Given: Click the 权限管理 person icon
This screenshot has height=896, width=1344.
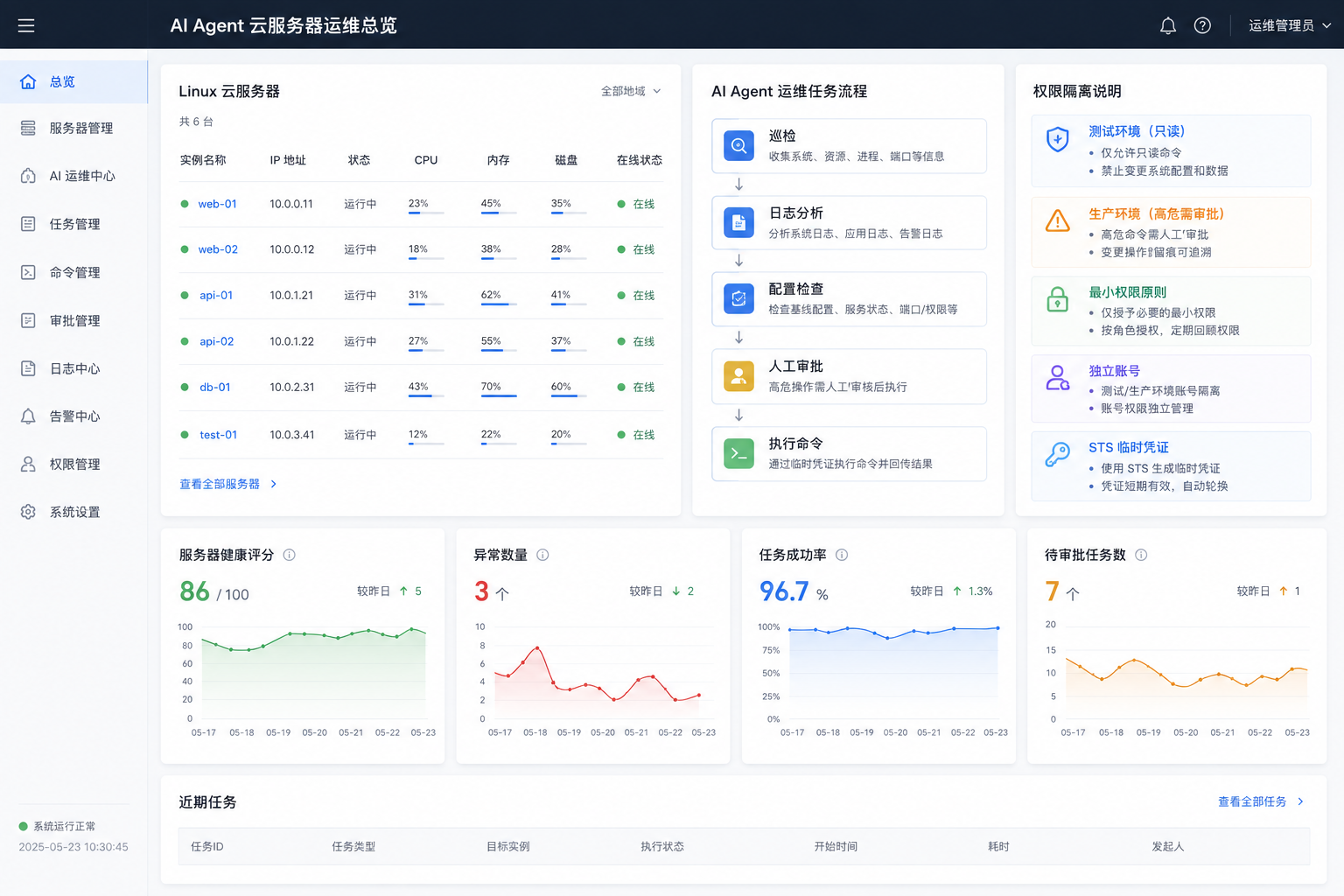Looking at the screenshot, I should pyautogui.click(x=28, y=464).
